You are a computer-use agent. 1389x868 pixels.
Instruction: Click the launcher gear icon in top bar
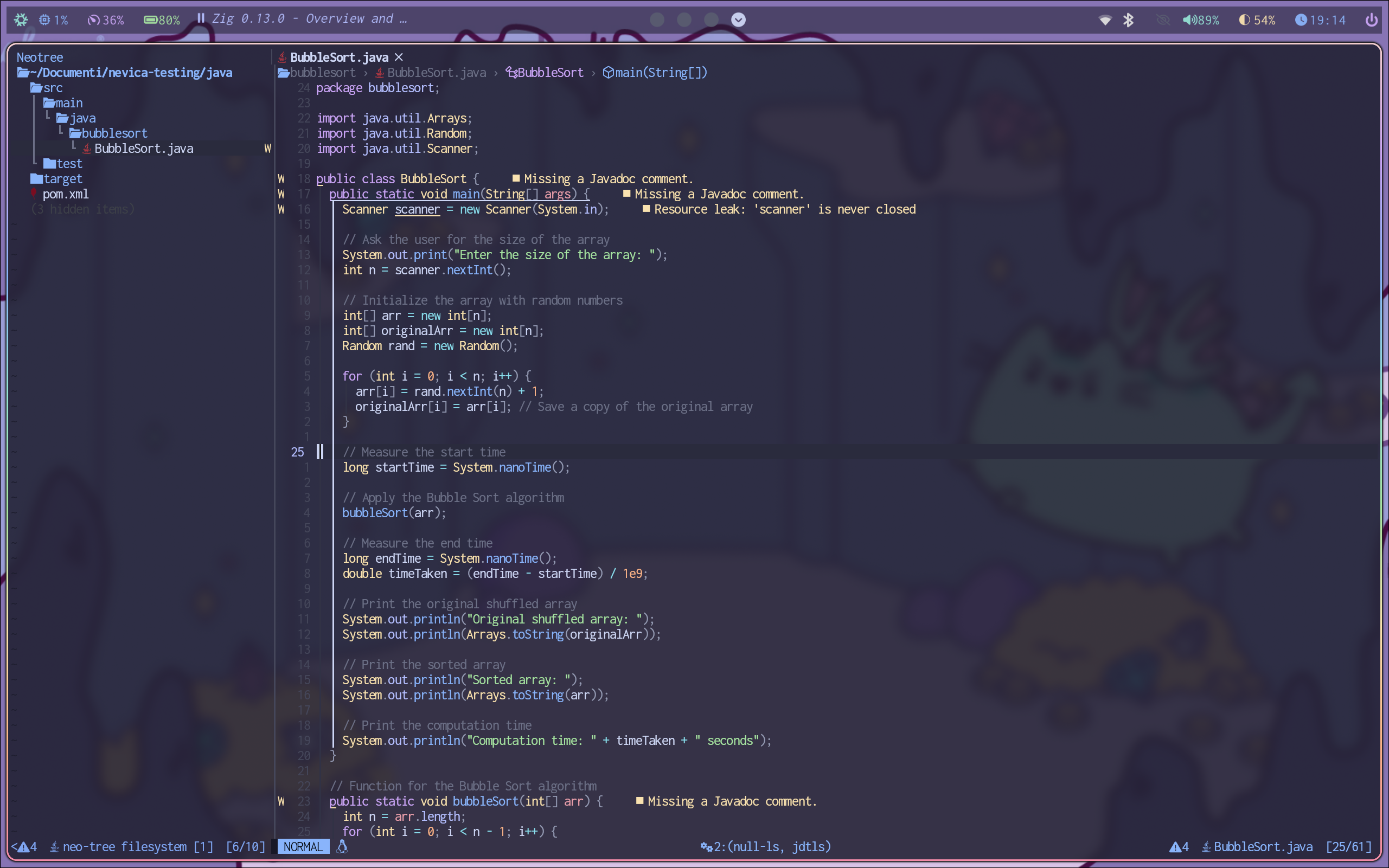[x=21, y=20]
